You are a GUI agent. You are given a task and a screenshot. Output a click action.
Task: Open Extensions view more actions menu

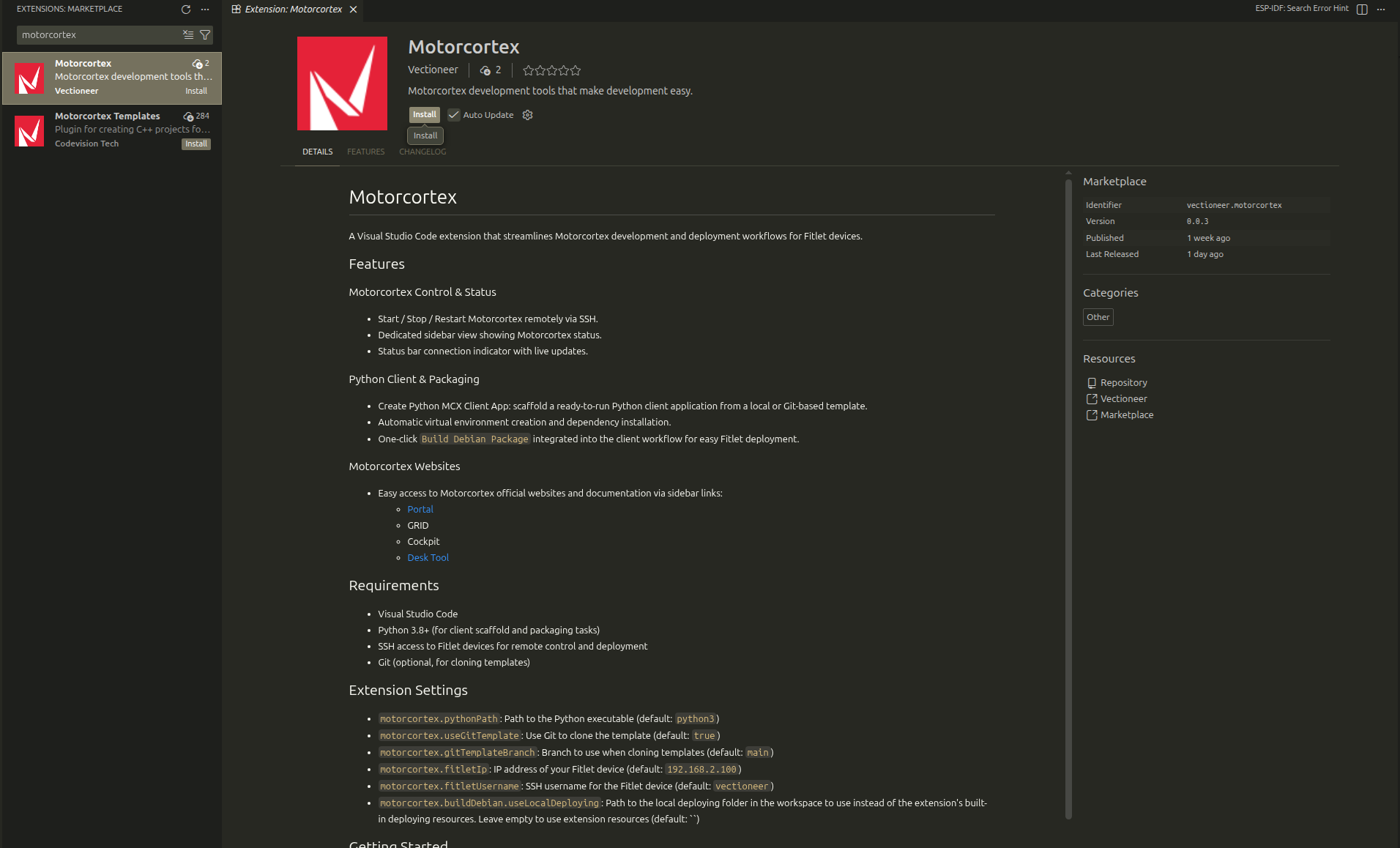(205, 10)
